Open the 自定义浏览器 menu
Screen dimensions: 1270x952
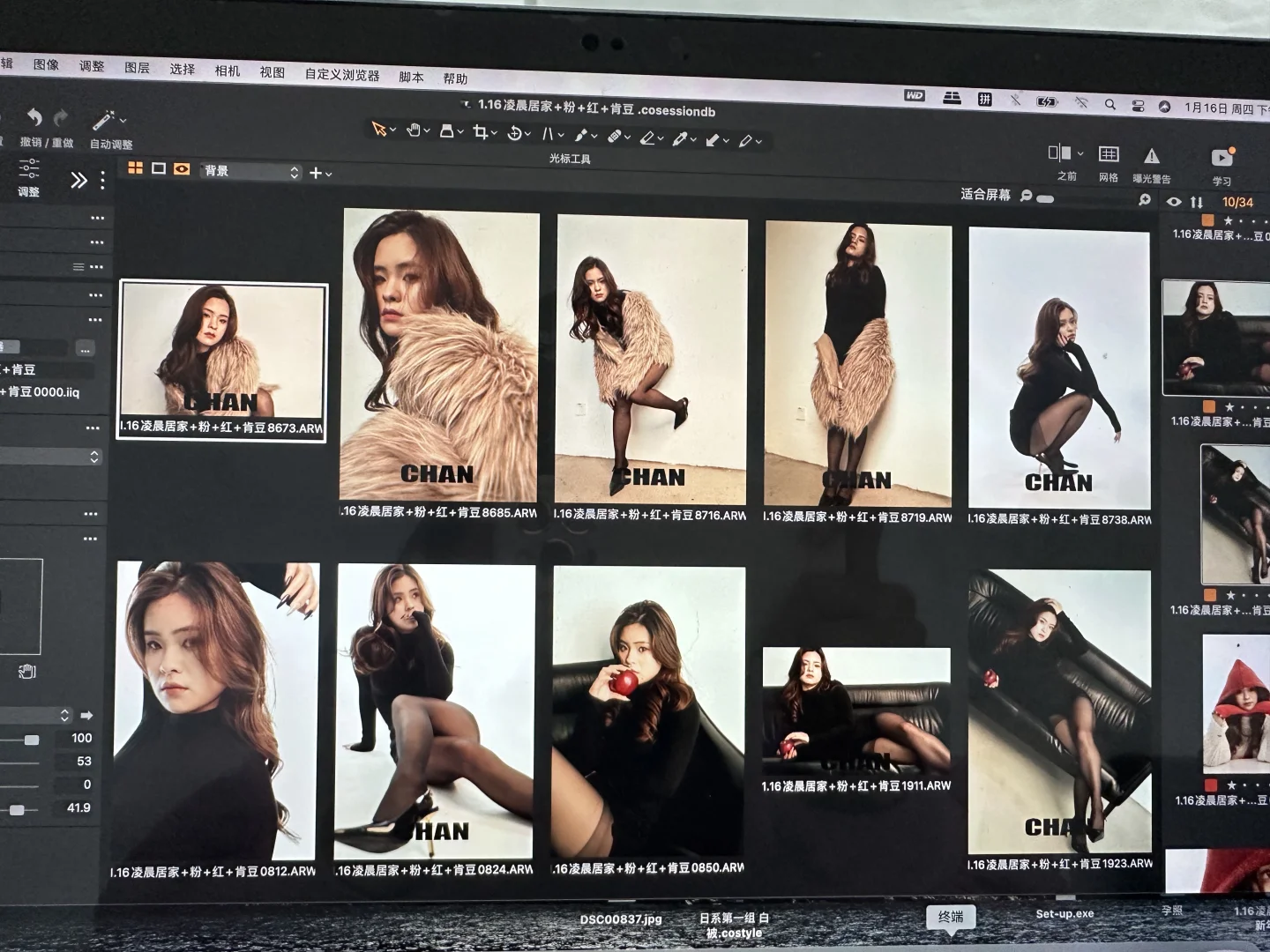tap(342, 75)
